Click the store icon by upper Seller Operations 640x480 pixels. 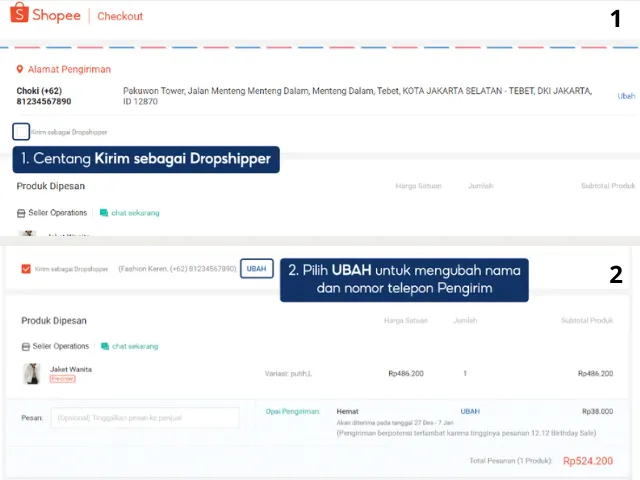(x=21, y=213)
